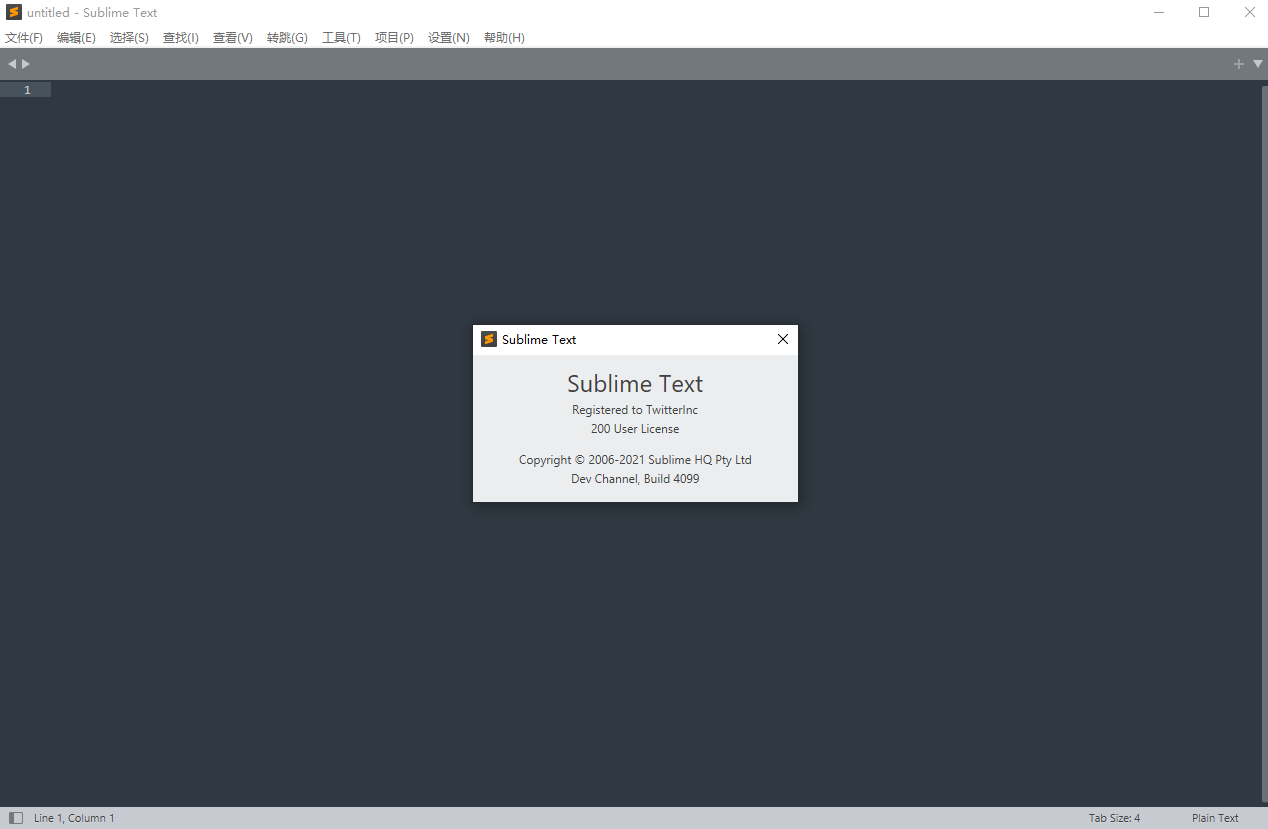Open the 查找(I) menu
The image size is (1268, 829).
181,38
